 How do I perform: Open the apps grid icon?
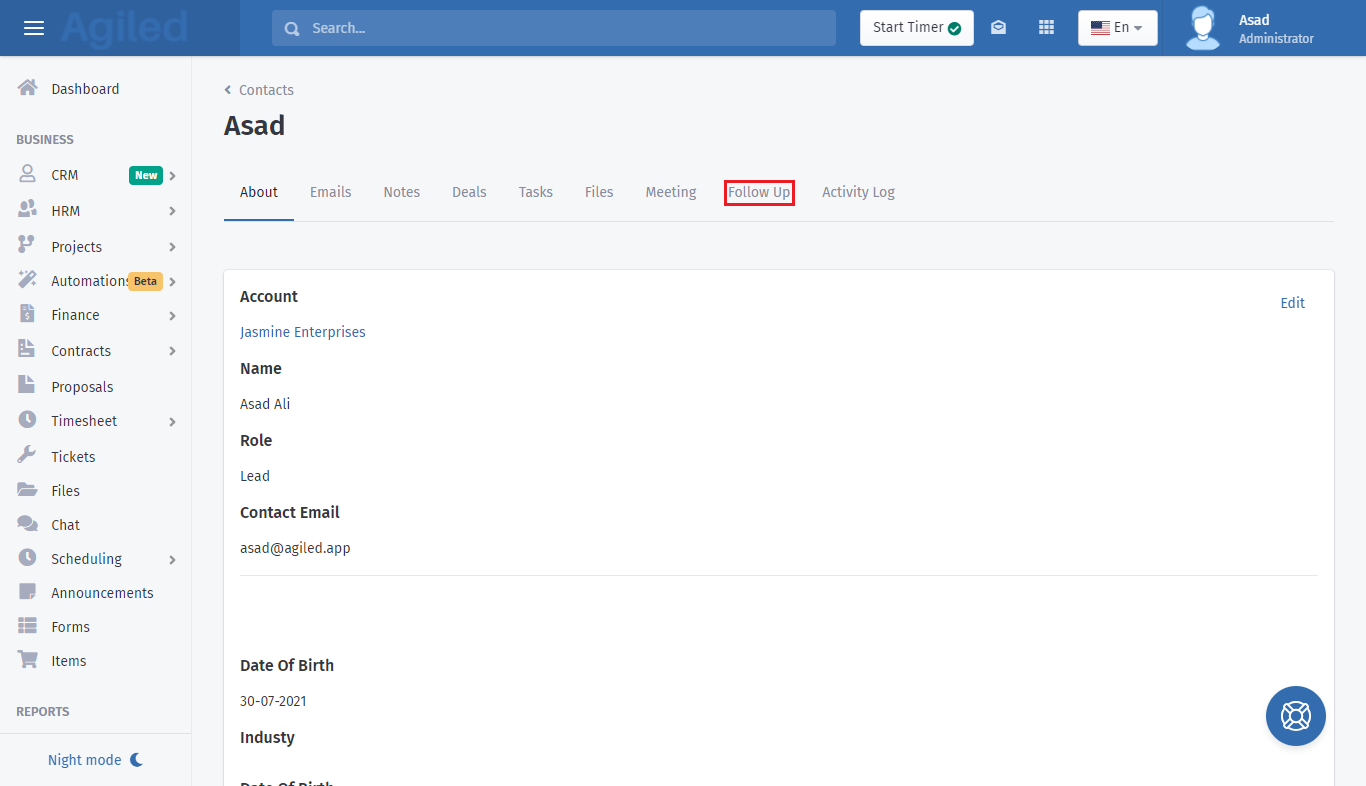[1046, 28]
